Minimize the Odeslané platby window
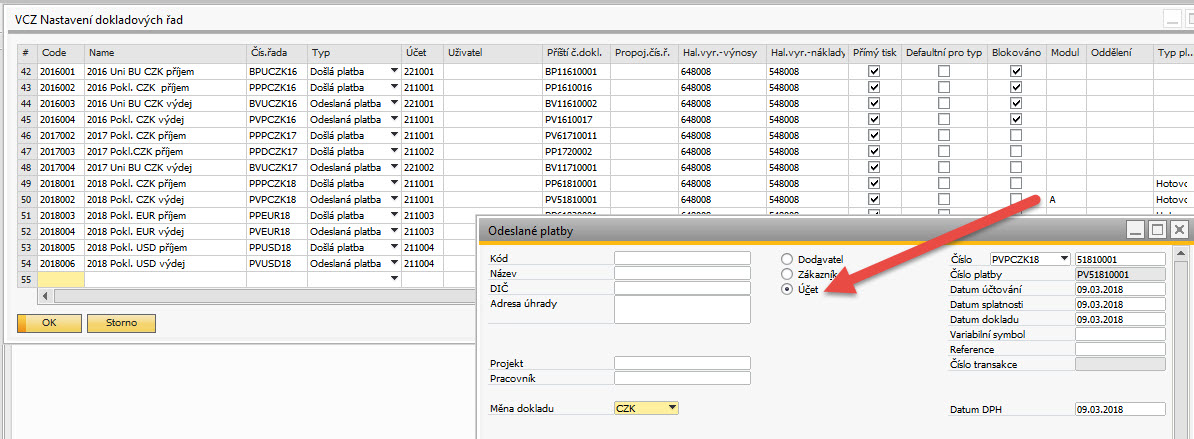Viewport: 1194px width, 439px height. (x=1135, y=230)
